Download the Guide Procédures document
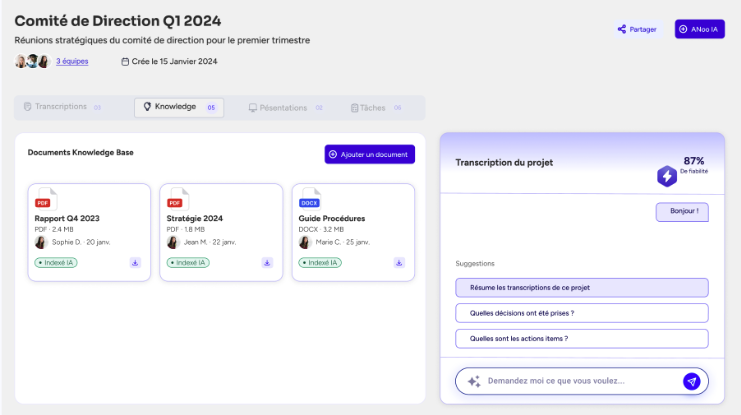 point(399,263)
